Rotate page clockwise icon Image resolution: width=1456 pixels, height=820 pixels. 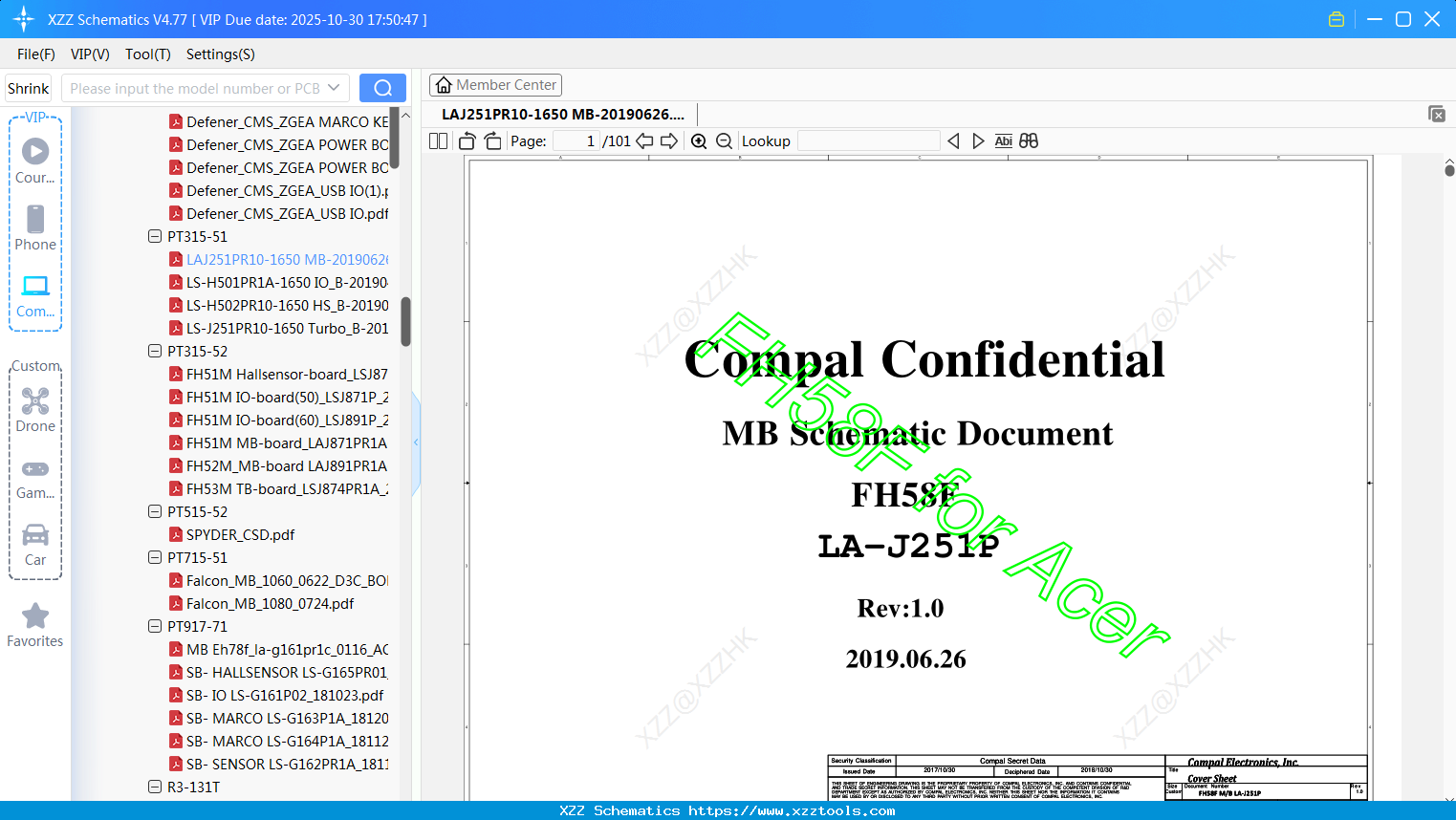492,141
